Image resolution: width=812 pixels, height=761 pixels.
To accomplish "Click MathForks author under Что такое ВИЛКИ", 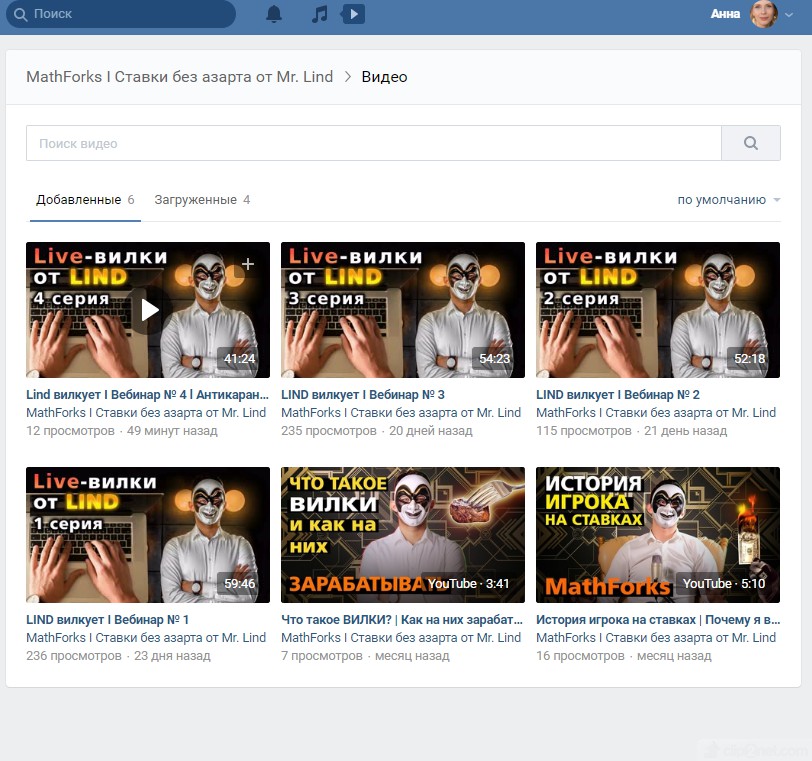I will (401, 638).
